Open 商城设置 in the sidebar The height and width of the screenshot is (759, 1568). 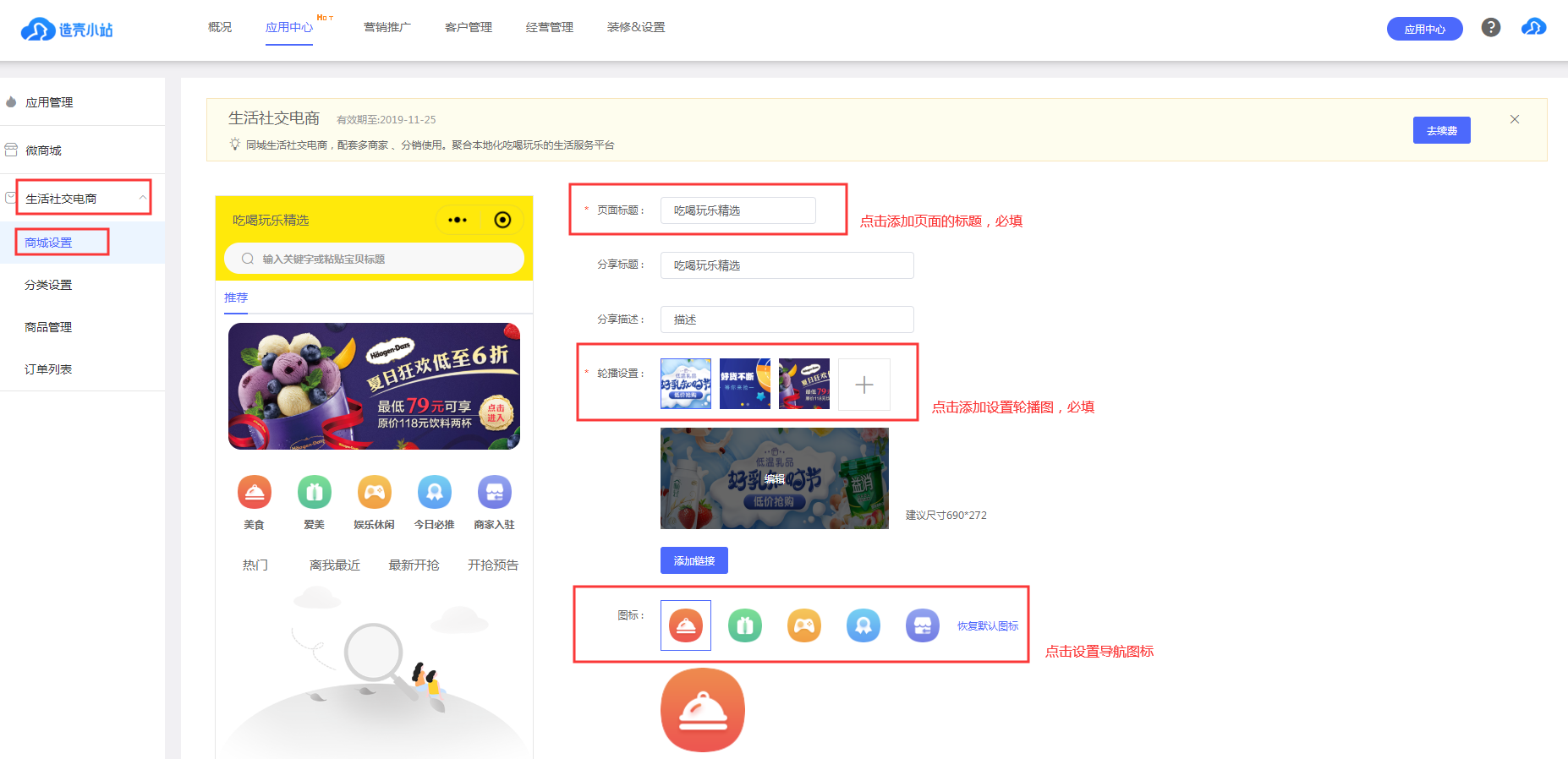click(x=48, y=243)
